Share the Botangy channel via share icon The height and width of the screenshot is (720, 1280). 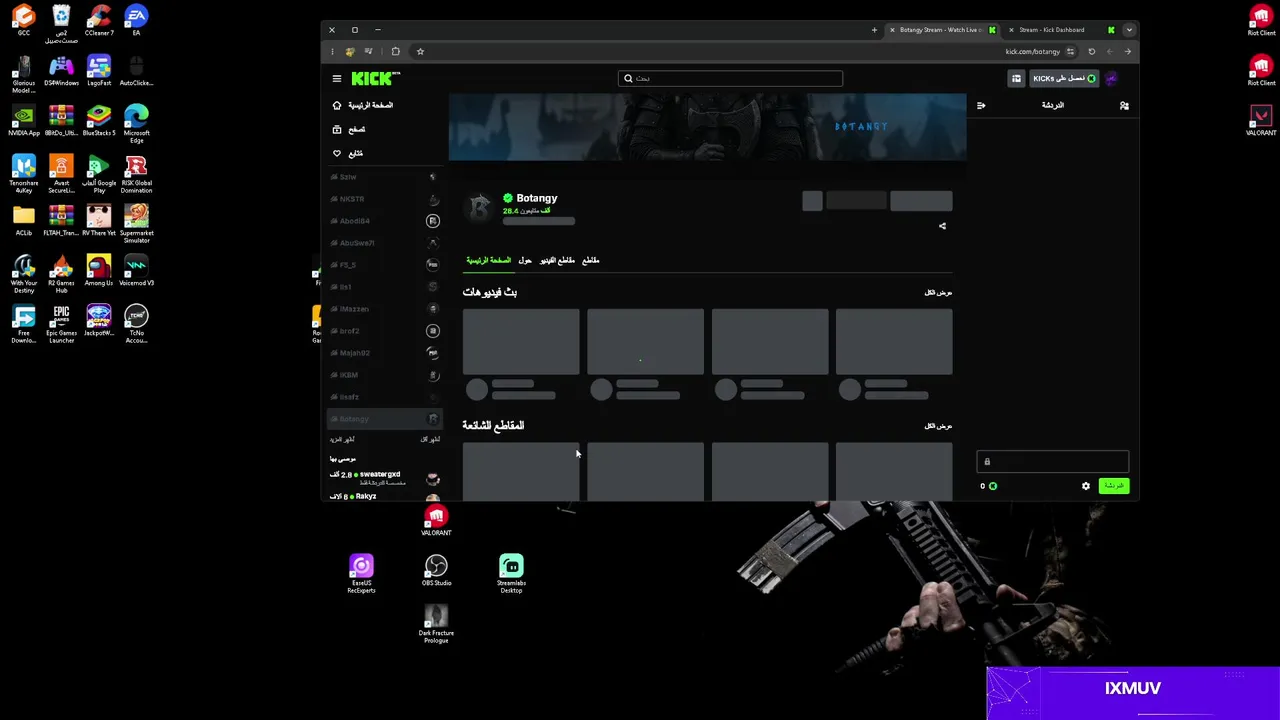(x=942, y=226)
